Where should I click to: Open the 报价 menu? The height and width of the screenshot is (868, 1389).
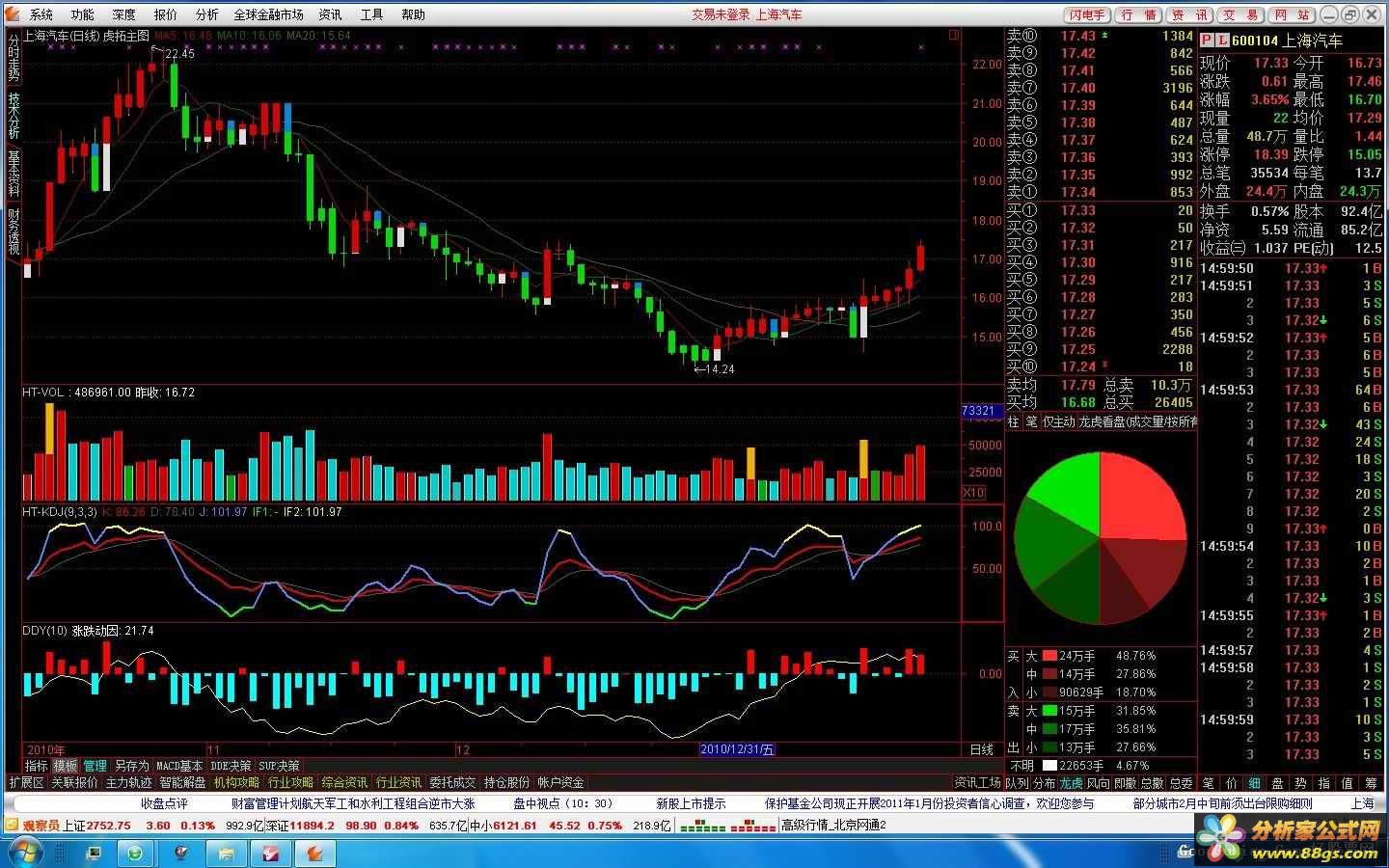pos(165,14)
